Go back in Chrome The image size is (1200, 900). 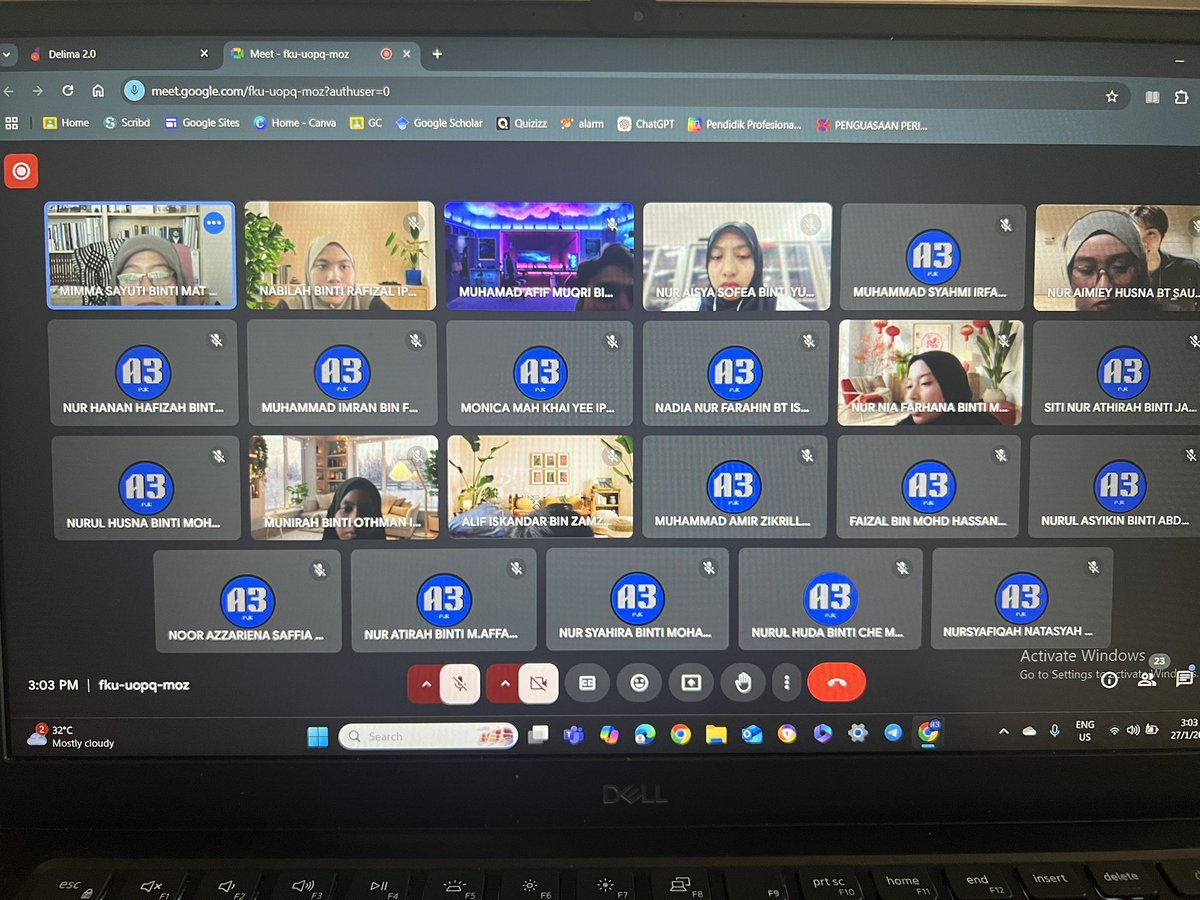click(8, 91)
